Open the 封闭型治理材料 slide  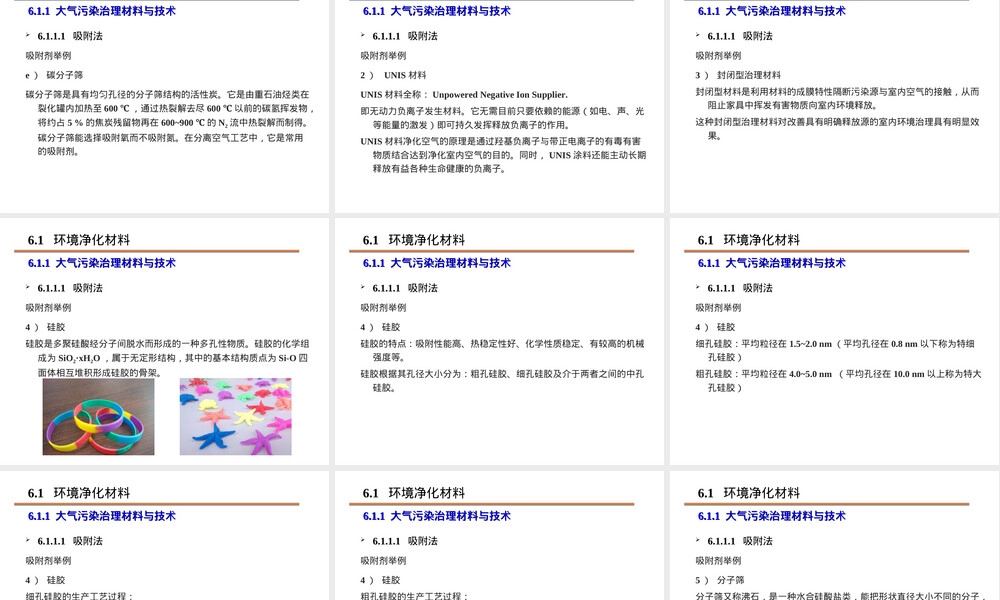point(834,106)
